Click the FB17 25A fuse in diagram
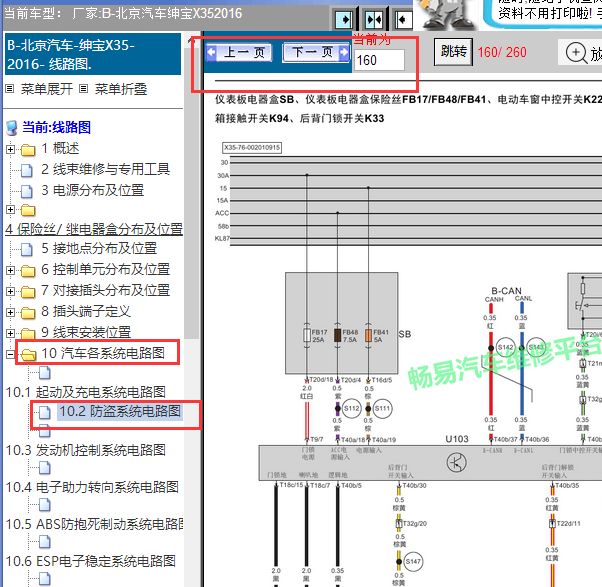The image size is (602, 587). coord(307,336)
